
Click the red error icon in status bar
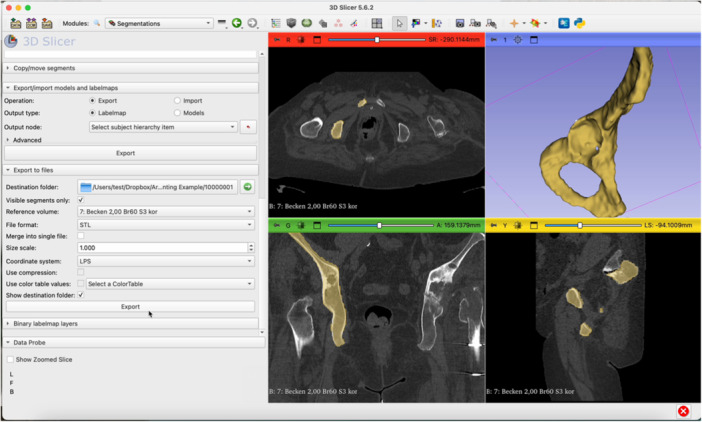(683, 411)
